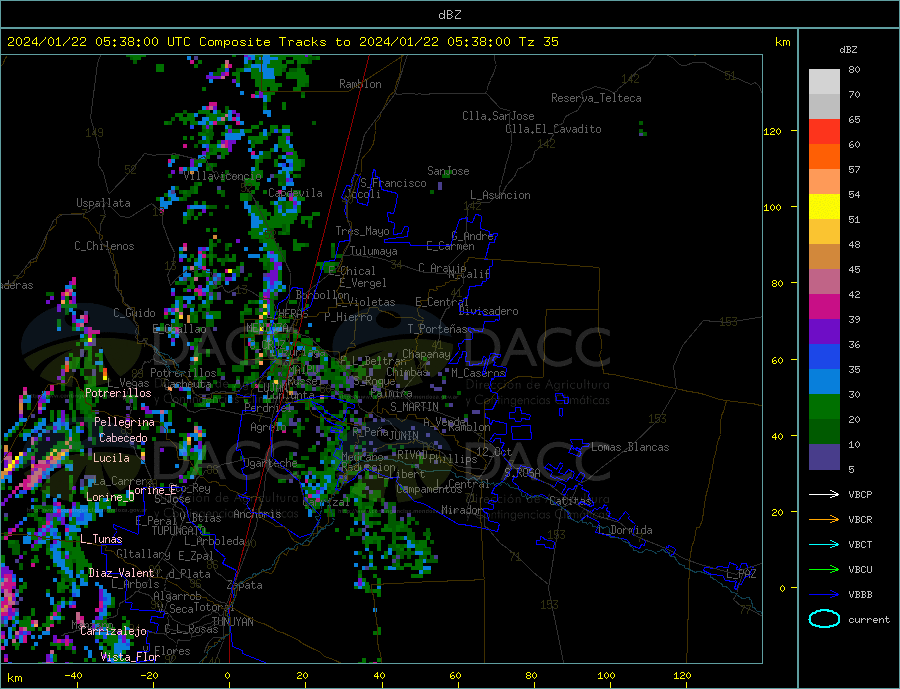Image resolution: width=900 pixels, height=689 pixels.
Task: Select the bright yellow swatch in dBZ scale
Action: tap(824, 207)
